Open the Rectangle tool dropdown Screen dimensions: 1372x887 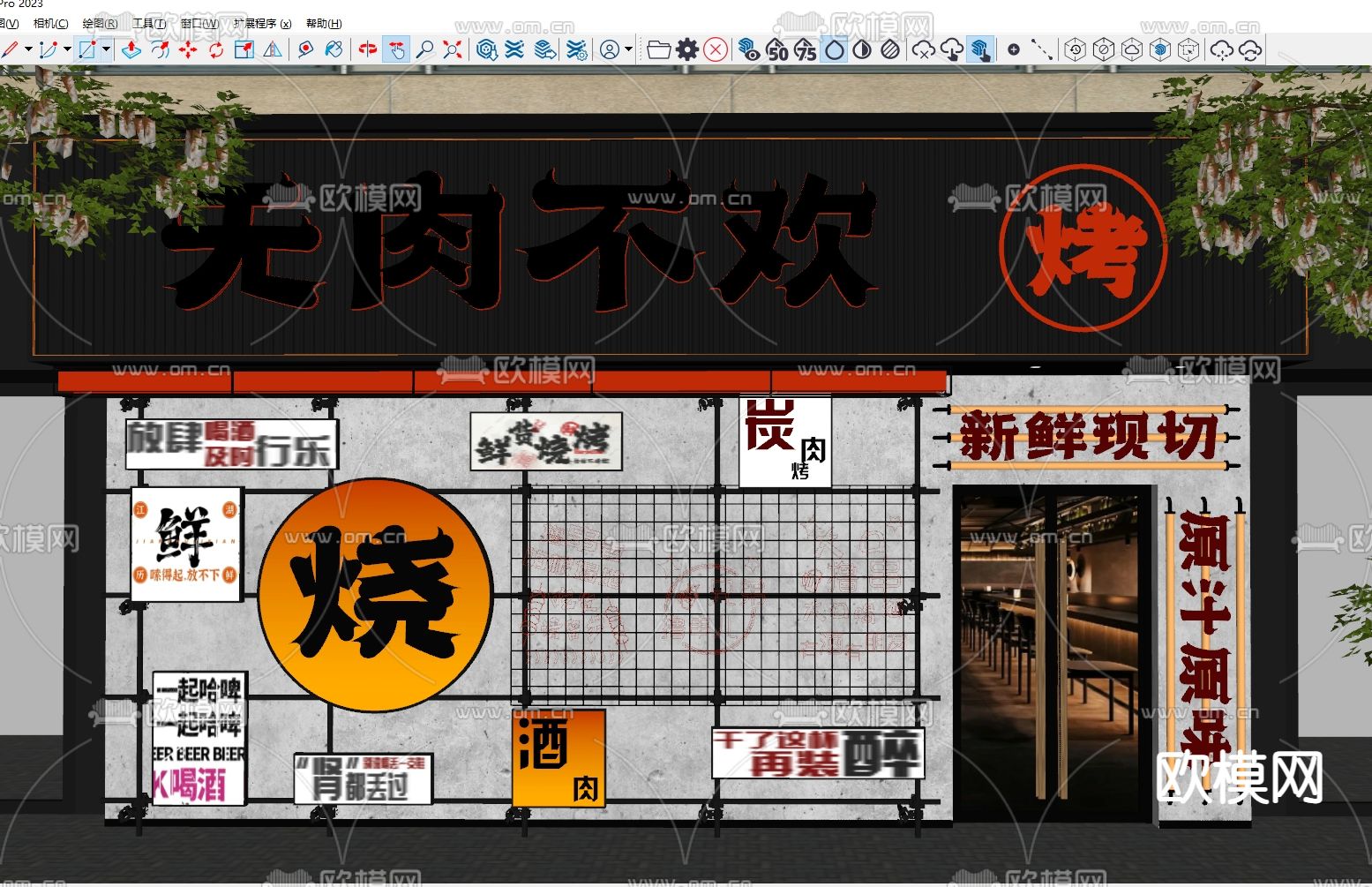(106, 50)
